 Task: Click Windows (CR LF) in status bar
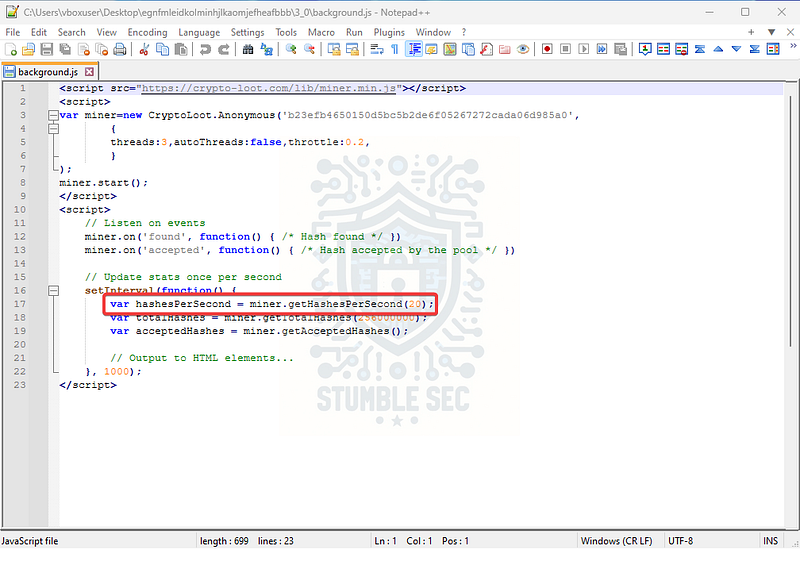(x=616, y=541)
